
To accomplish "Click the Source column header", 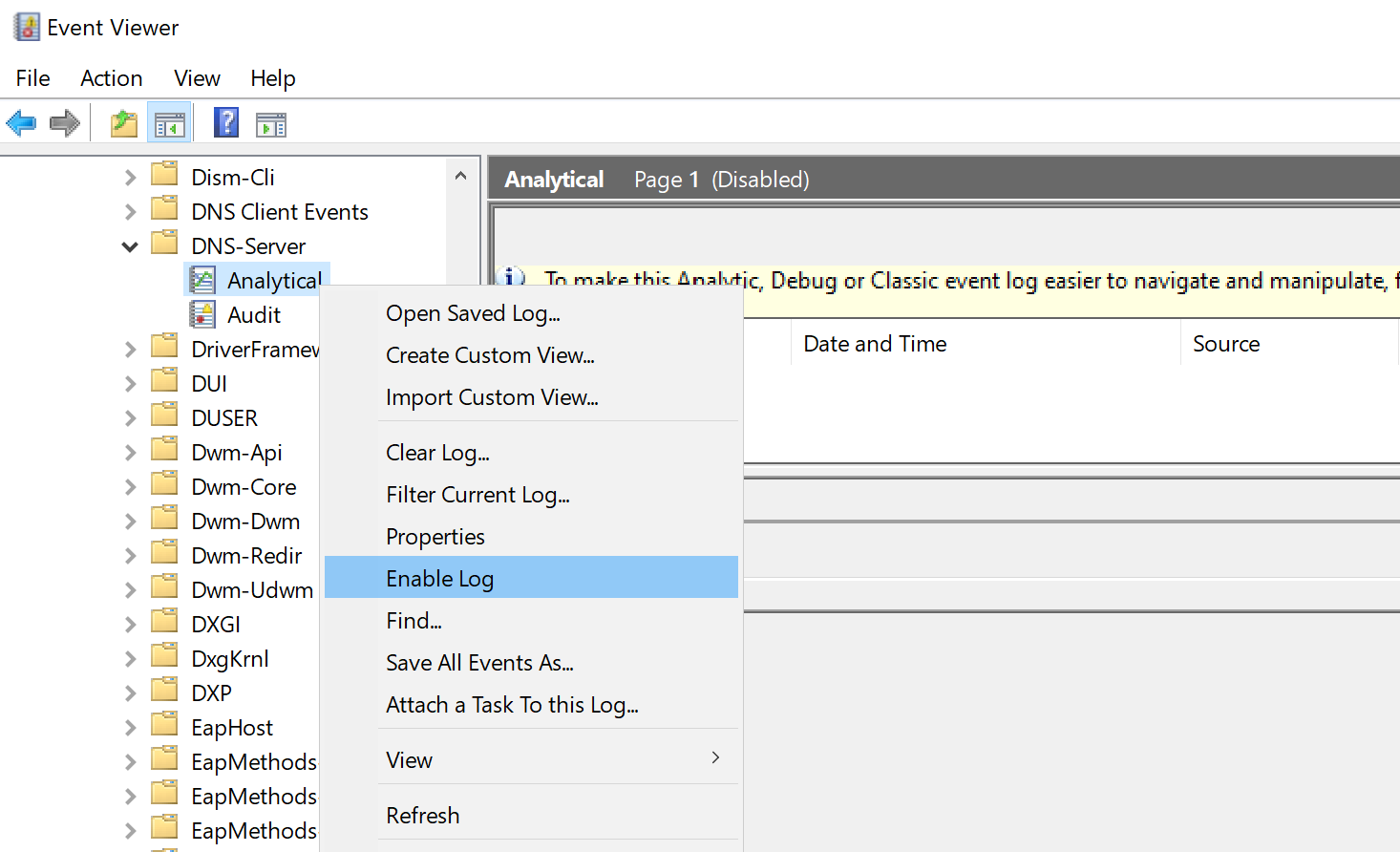I will point(1226,344).
